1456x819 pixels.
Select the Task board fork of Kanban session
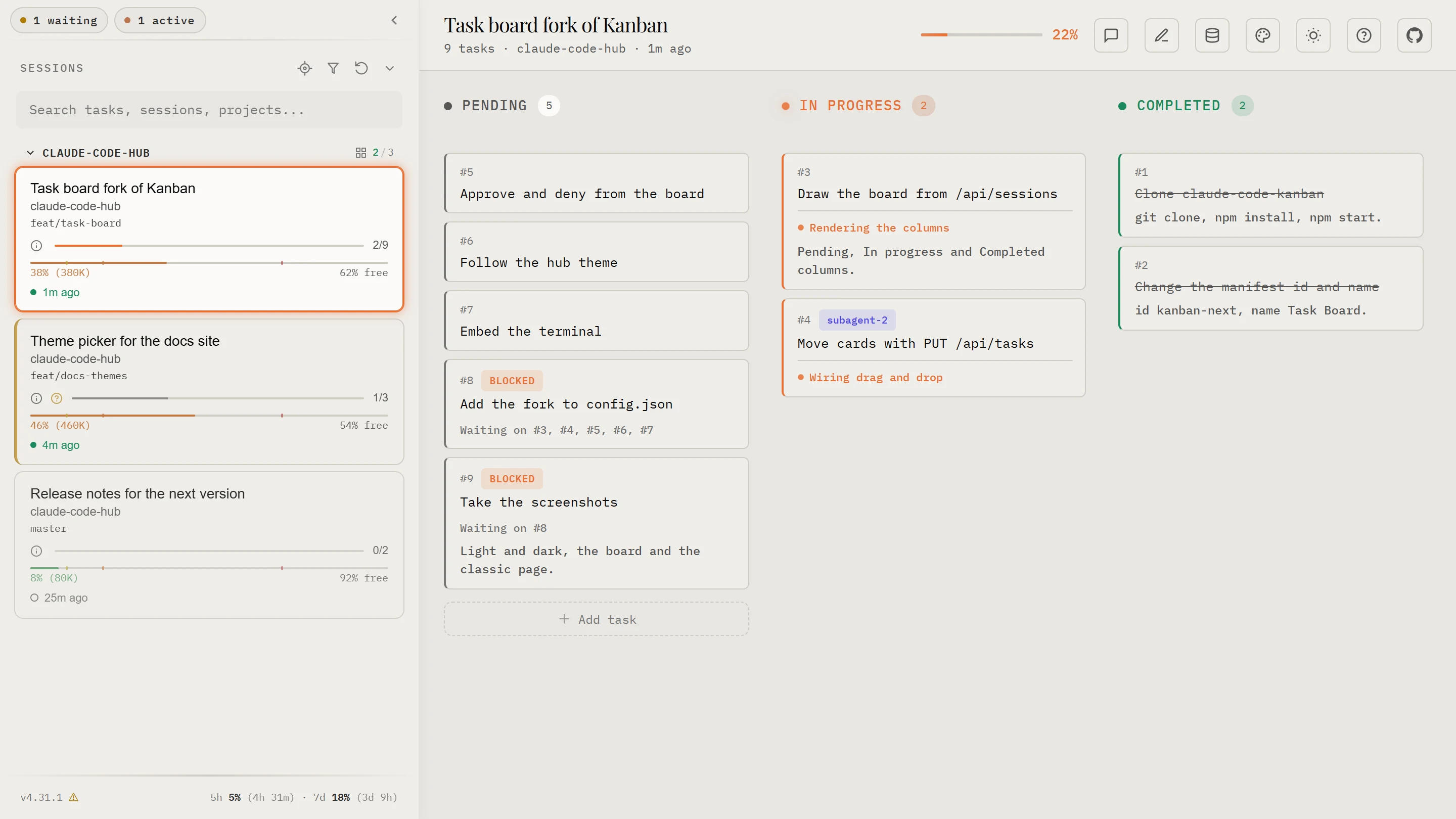[209, 239]
